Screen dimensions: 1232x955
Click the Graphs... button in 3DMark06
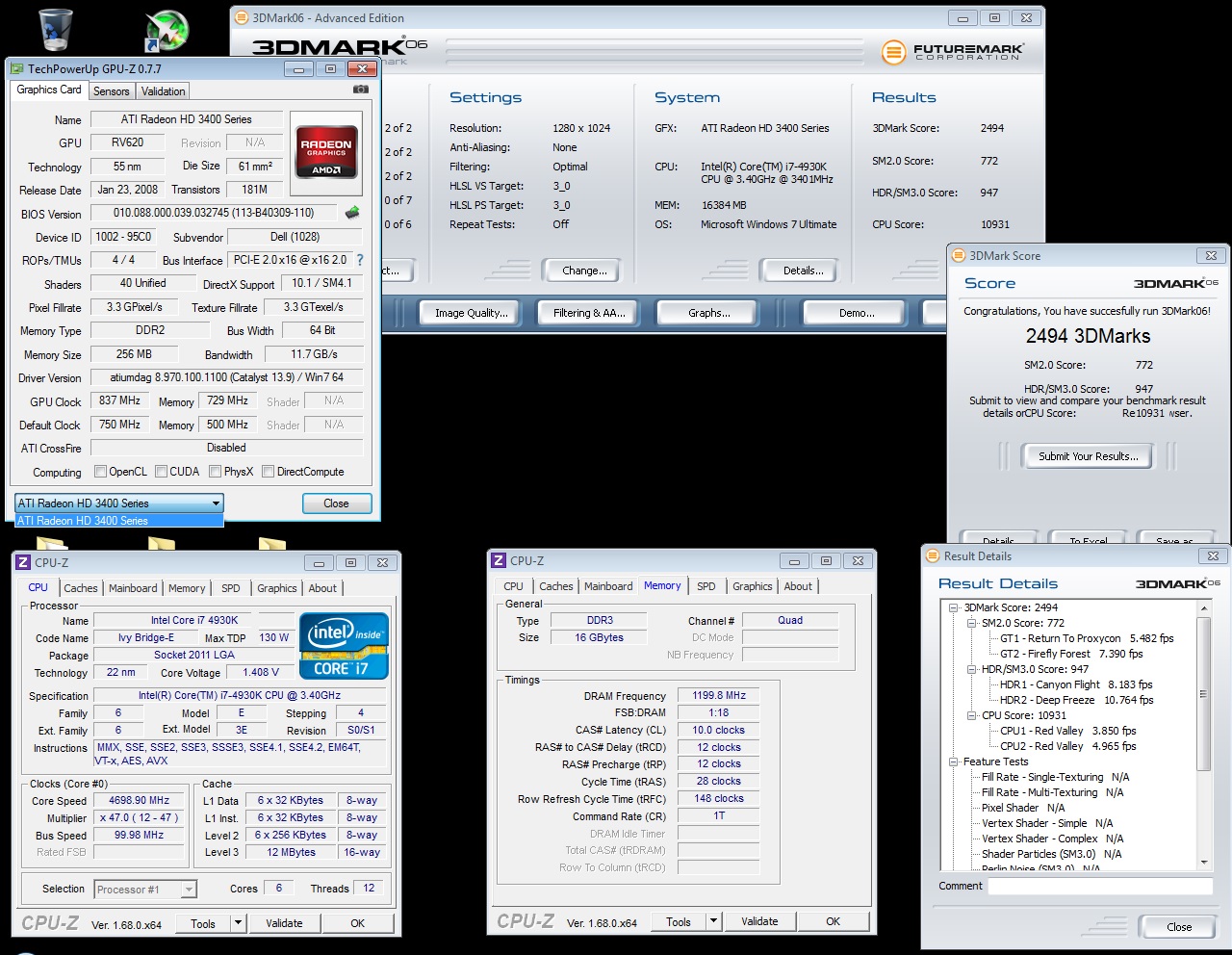pyautogui.click(x=708, y=313)
